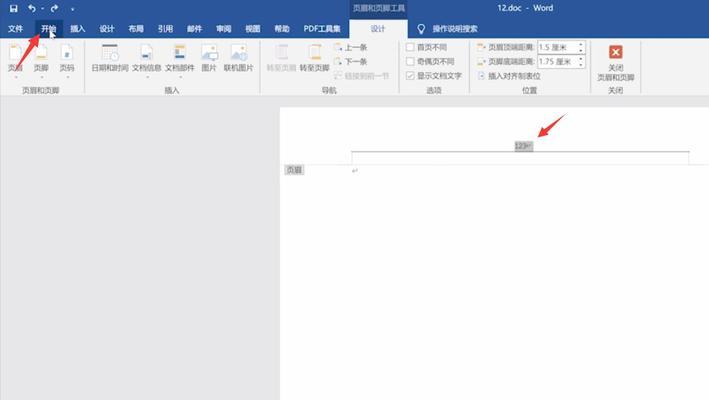Switch to the 开始 tab
Viewport: 709px width, 400px height.
click(x=48, y=28)
